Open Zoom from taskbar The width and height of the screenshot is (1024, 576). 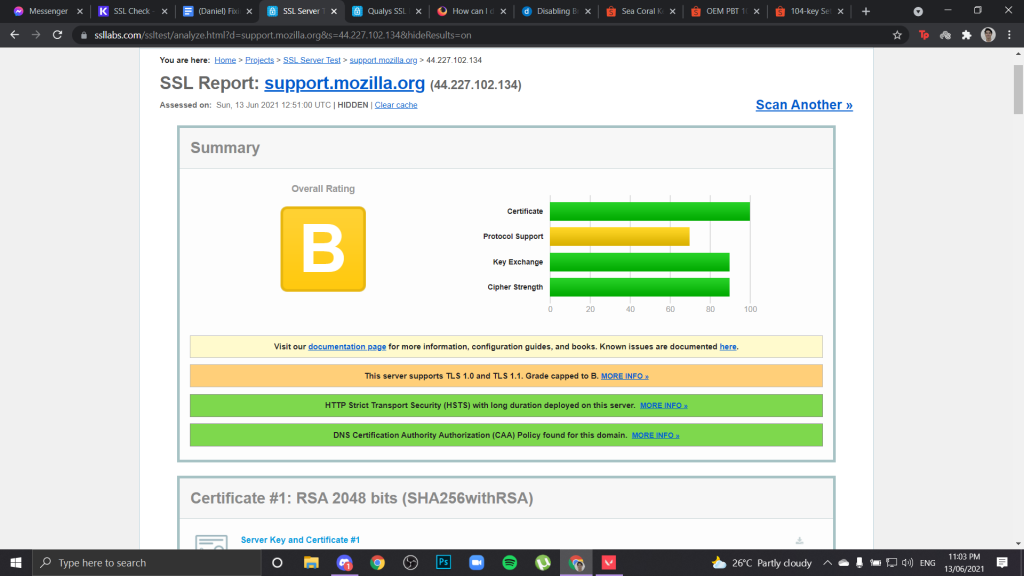[477, 562]
